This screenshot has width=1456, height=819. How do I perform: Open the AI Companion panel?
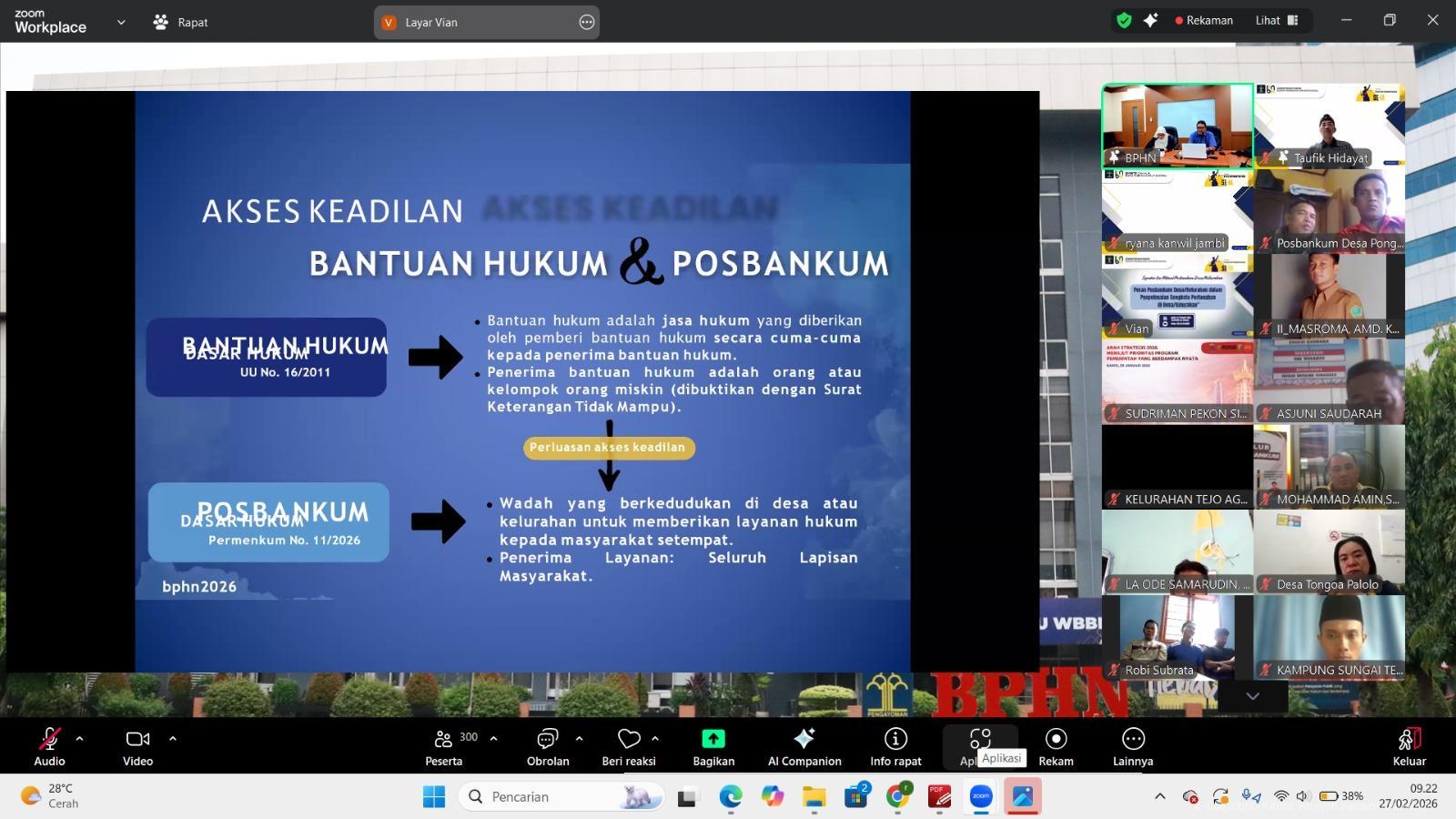pyautogui.click(x=804, y=746)
